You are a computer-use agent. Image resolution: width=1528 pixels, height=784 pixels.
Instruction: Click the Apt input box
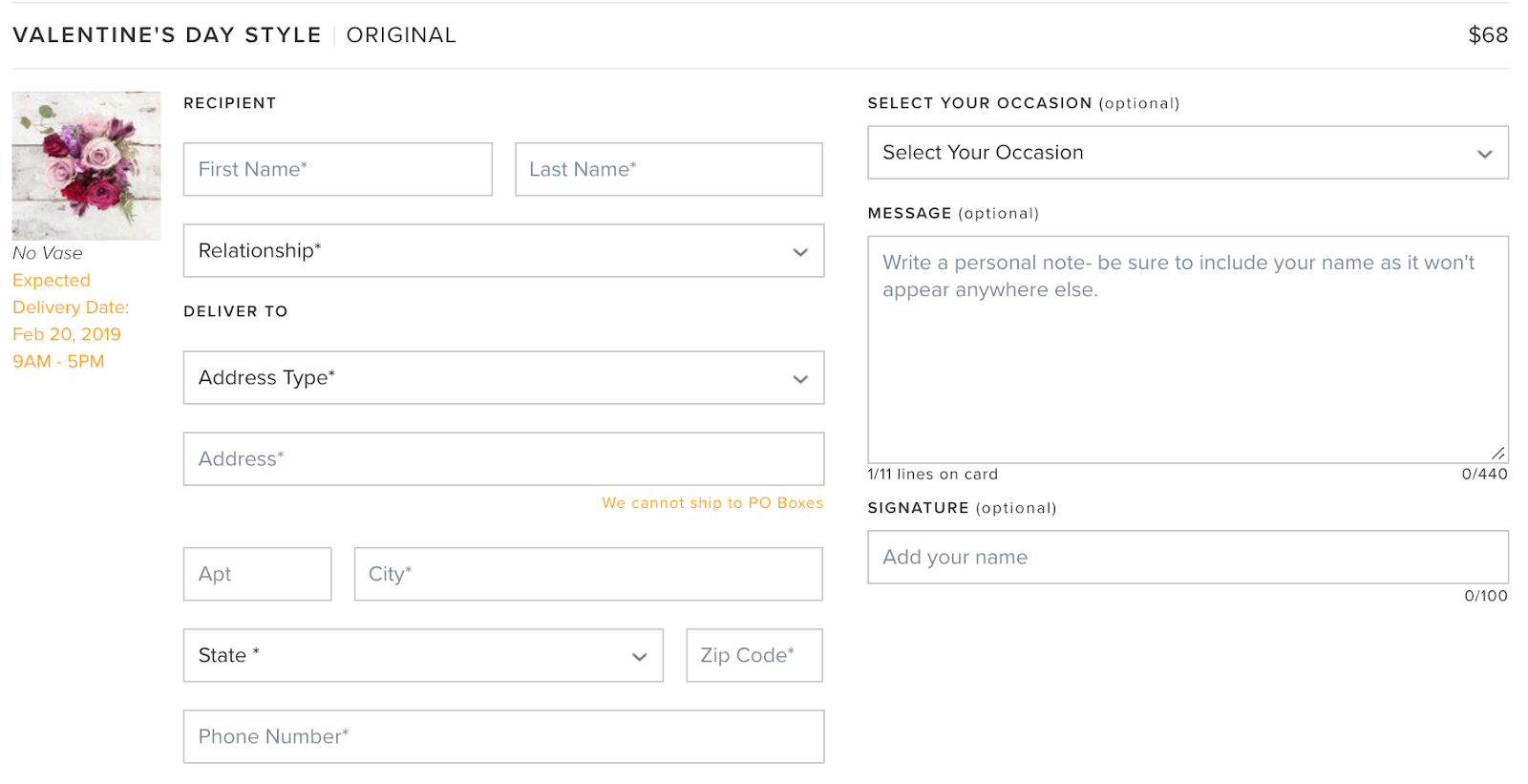pos(257,574)
